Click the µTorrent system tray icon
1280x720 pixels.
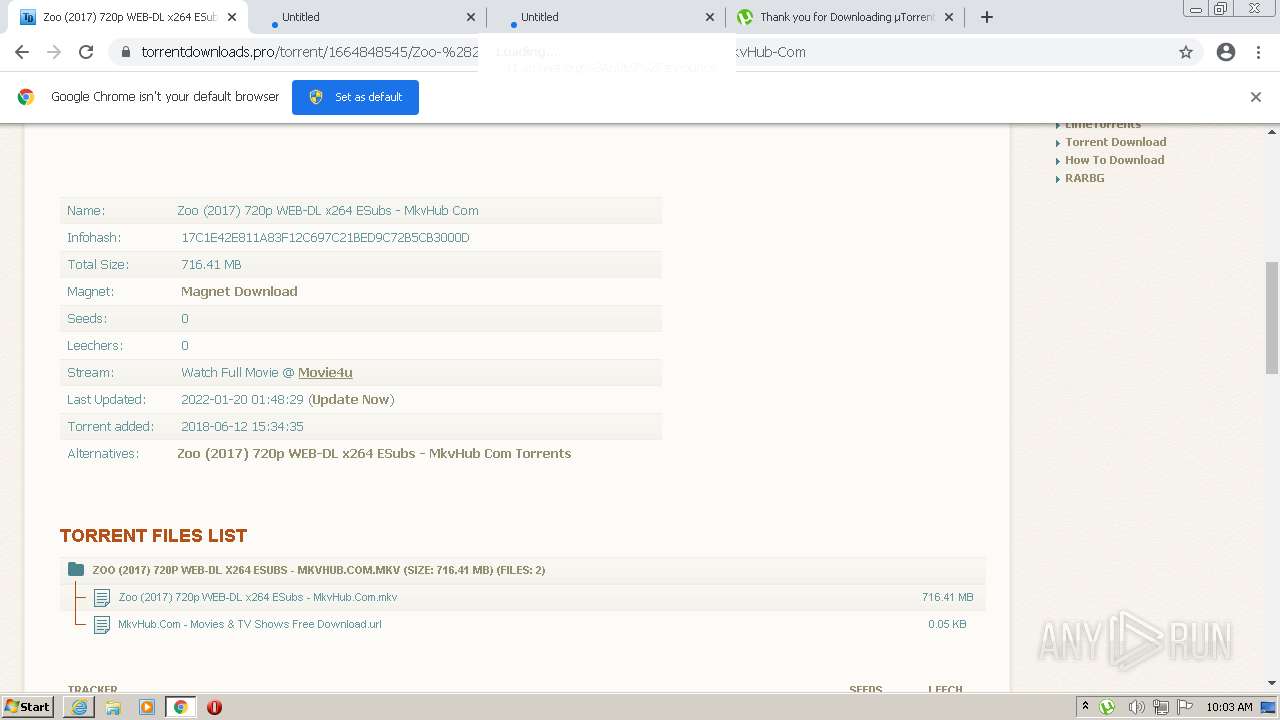1107,707
